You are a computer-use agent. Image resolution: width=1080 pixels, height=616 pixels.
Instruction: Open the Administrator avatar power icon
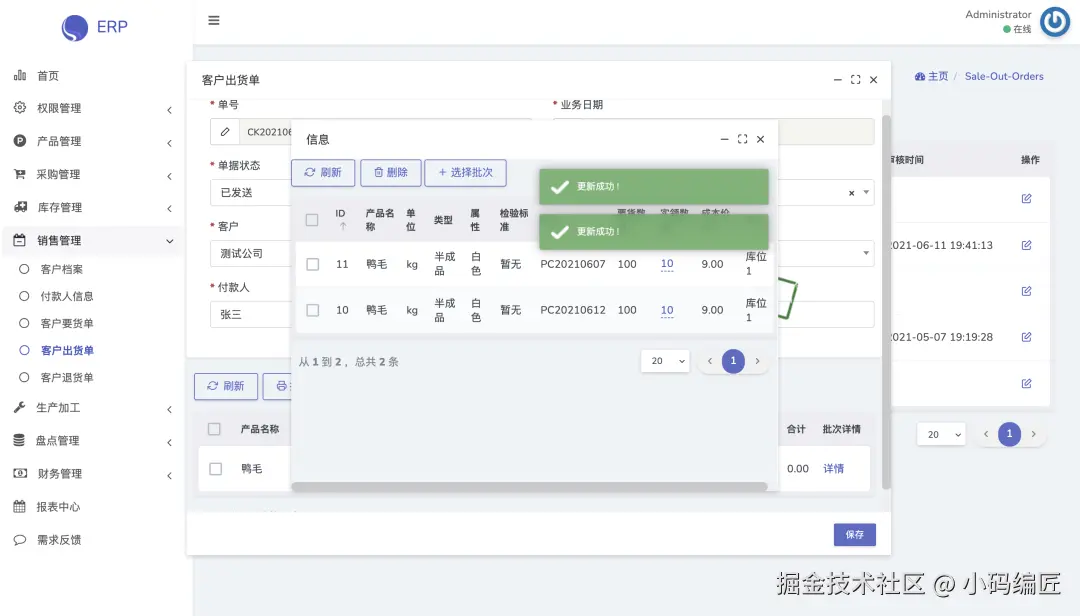coord(1055,22)
